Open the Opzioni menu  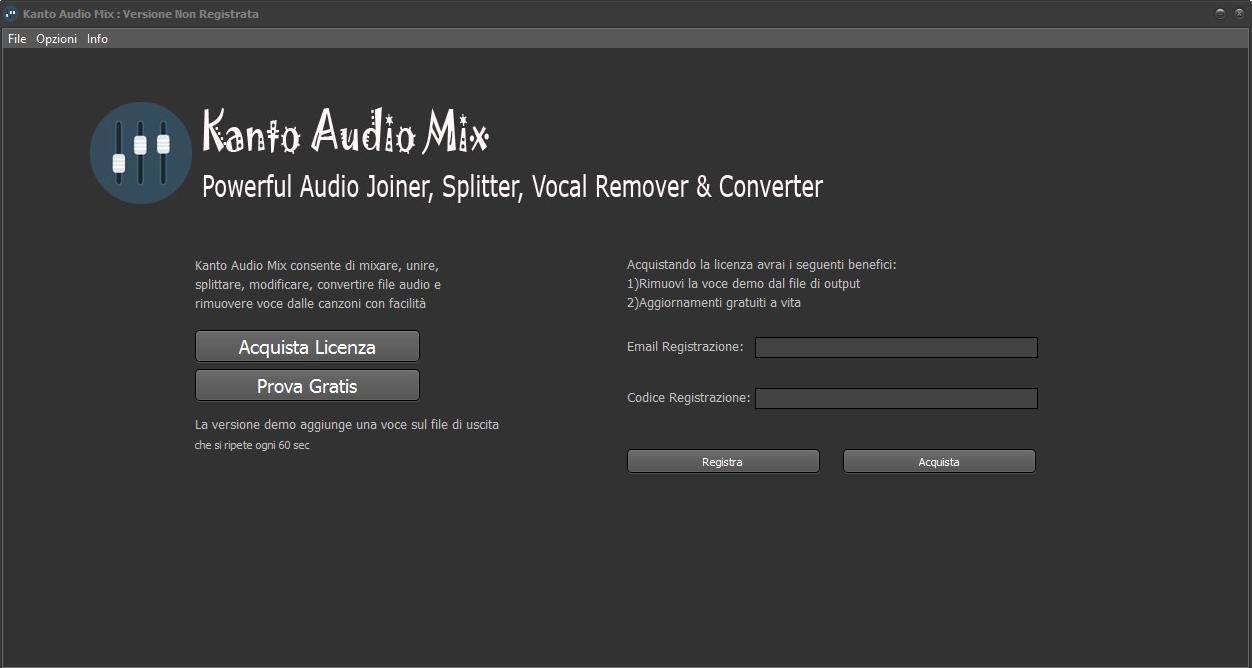tap(57, 39)
